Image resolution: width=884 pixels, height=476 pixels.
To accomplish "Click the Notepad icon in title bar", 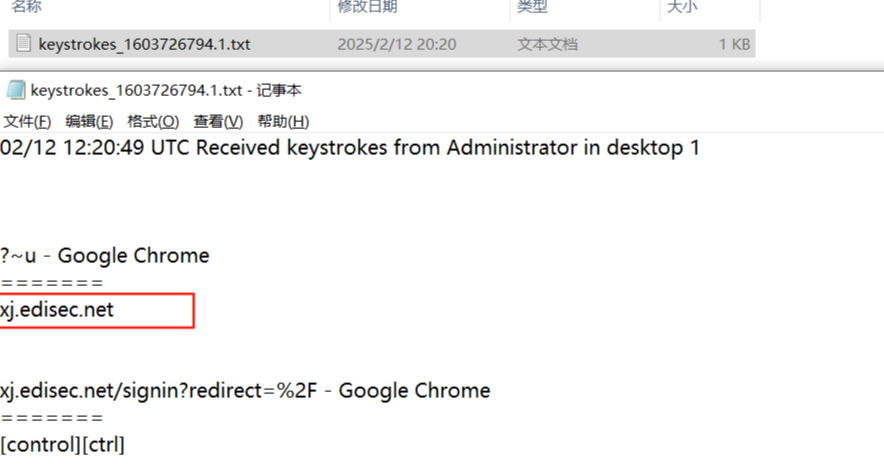I will (x=15, y=91).
